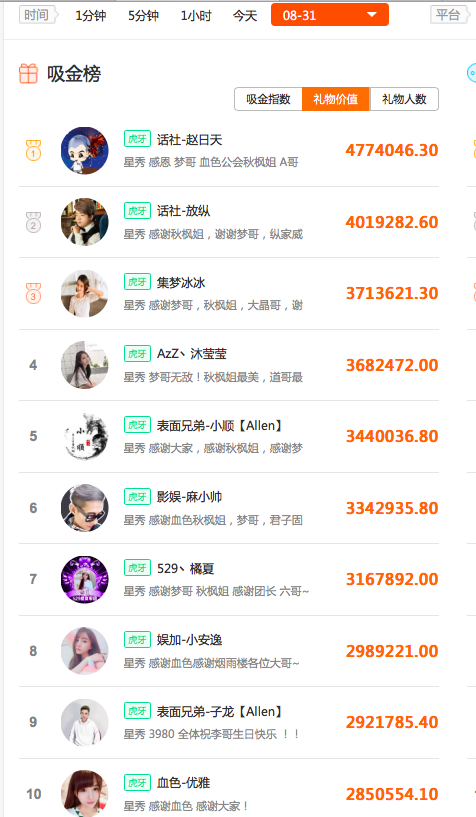This screenshot has width=476, height=817.
Task: Switch ranking to 礼物人数
Action: click(x=404, y=99)
